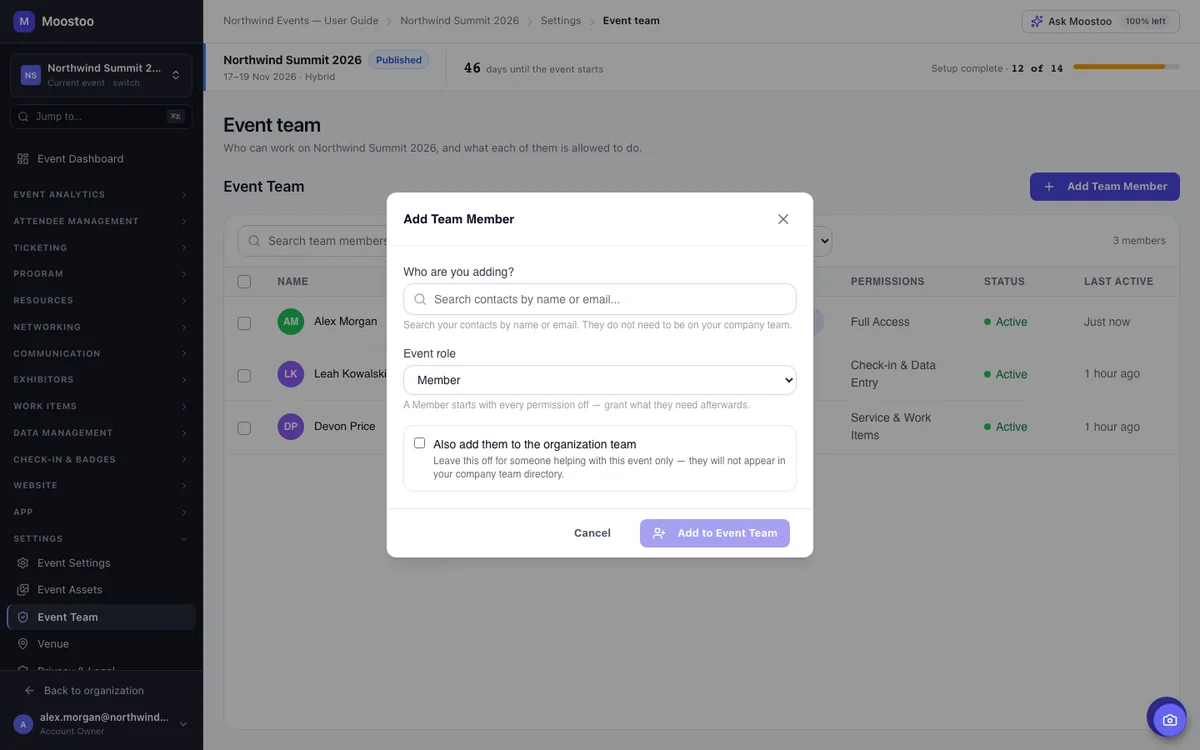Close the Add Team Member dialog

tap(783, 219)
